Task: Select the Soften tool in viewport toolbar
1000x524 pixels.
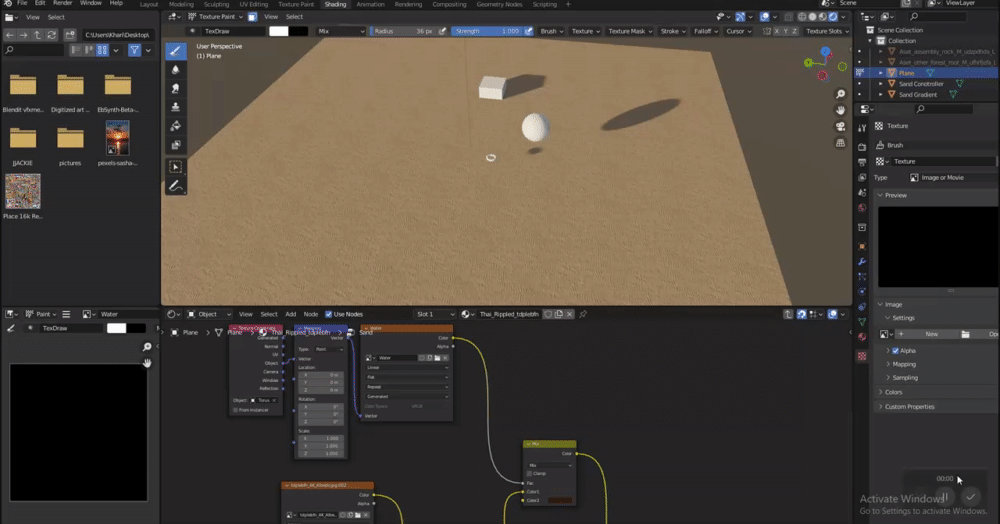Action: point(176,69)
